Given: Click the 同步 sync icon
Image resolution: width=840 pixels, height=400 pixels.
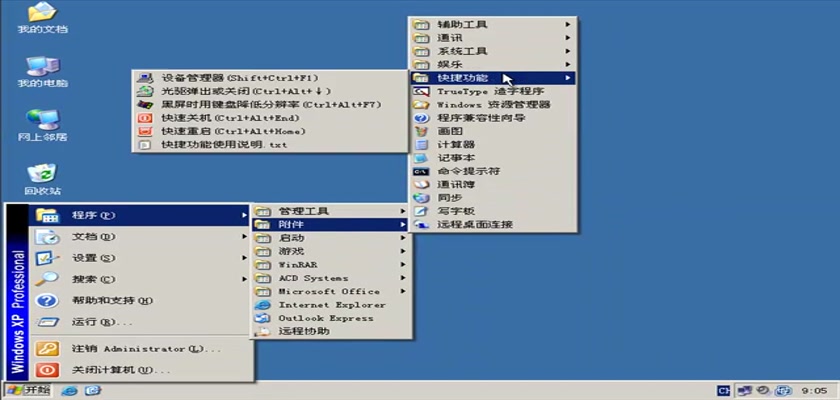Looking at the screenshot, I should click(422, 198).
